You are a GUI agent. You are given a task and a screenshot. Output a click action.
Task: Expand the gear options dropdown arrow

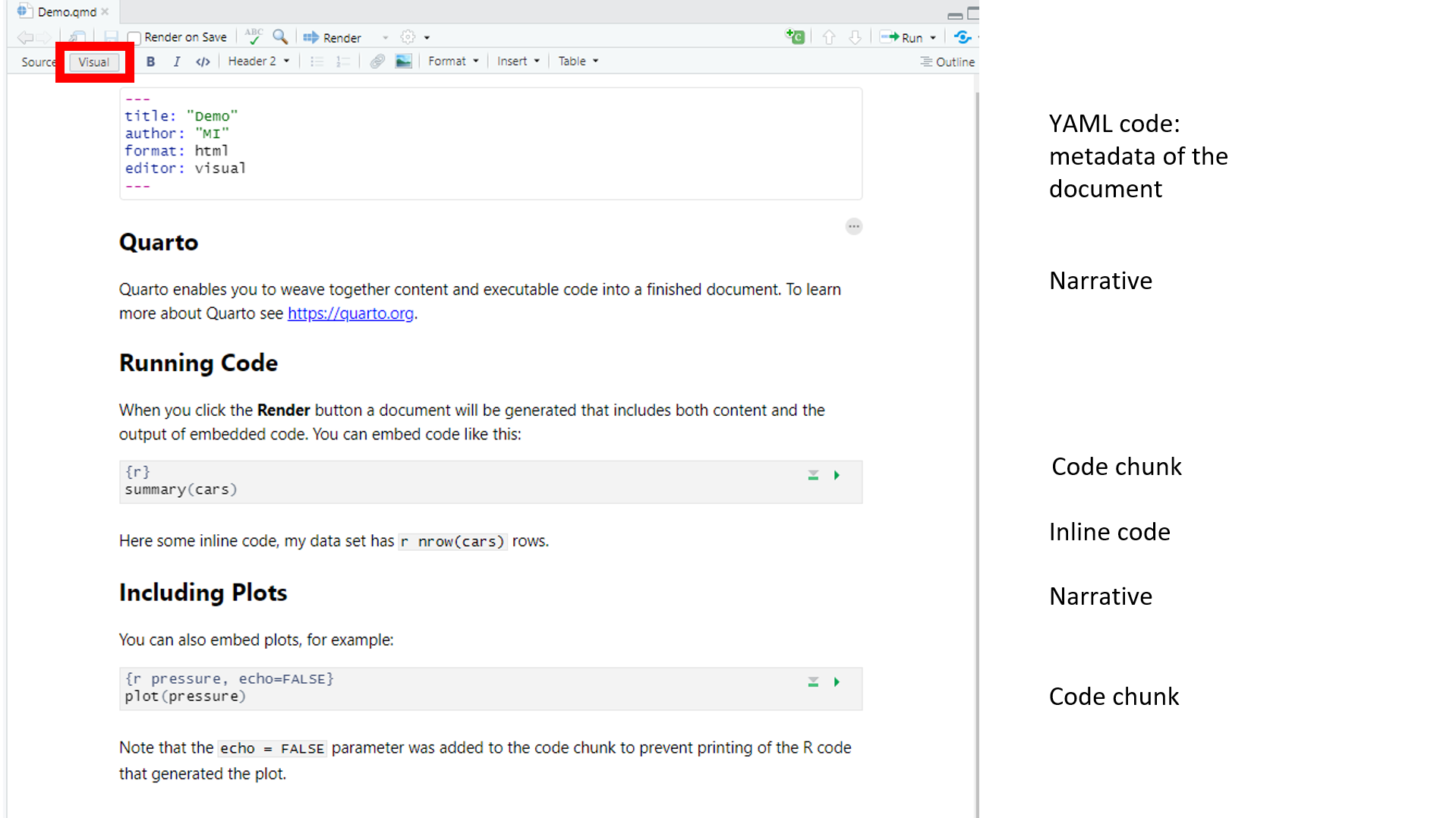point(427,38)
